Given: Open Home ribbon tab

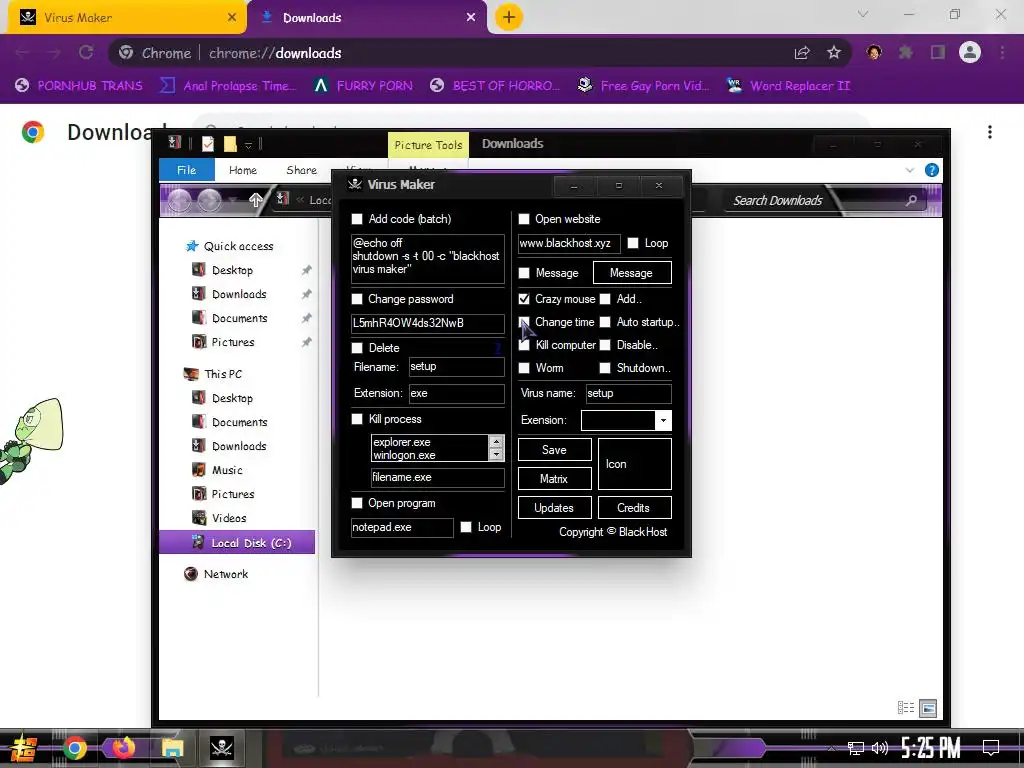Looking at the screenshot, I should (243, 170).
